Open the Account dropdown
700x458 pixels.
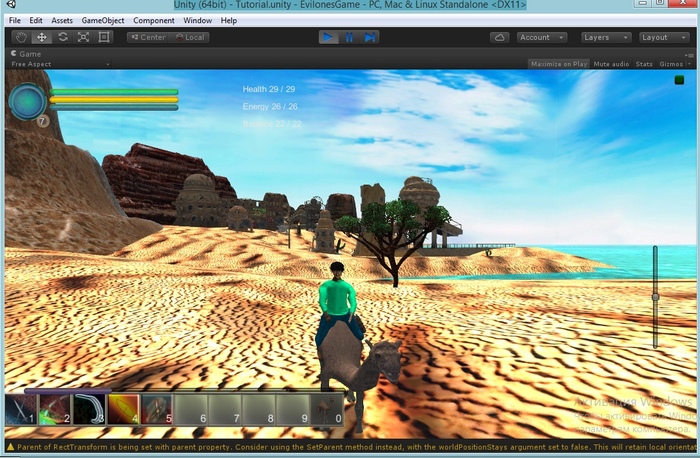click(541, 37)
